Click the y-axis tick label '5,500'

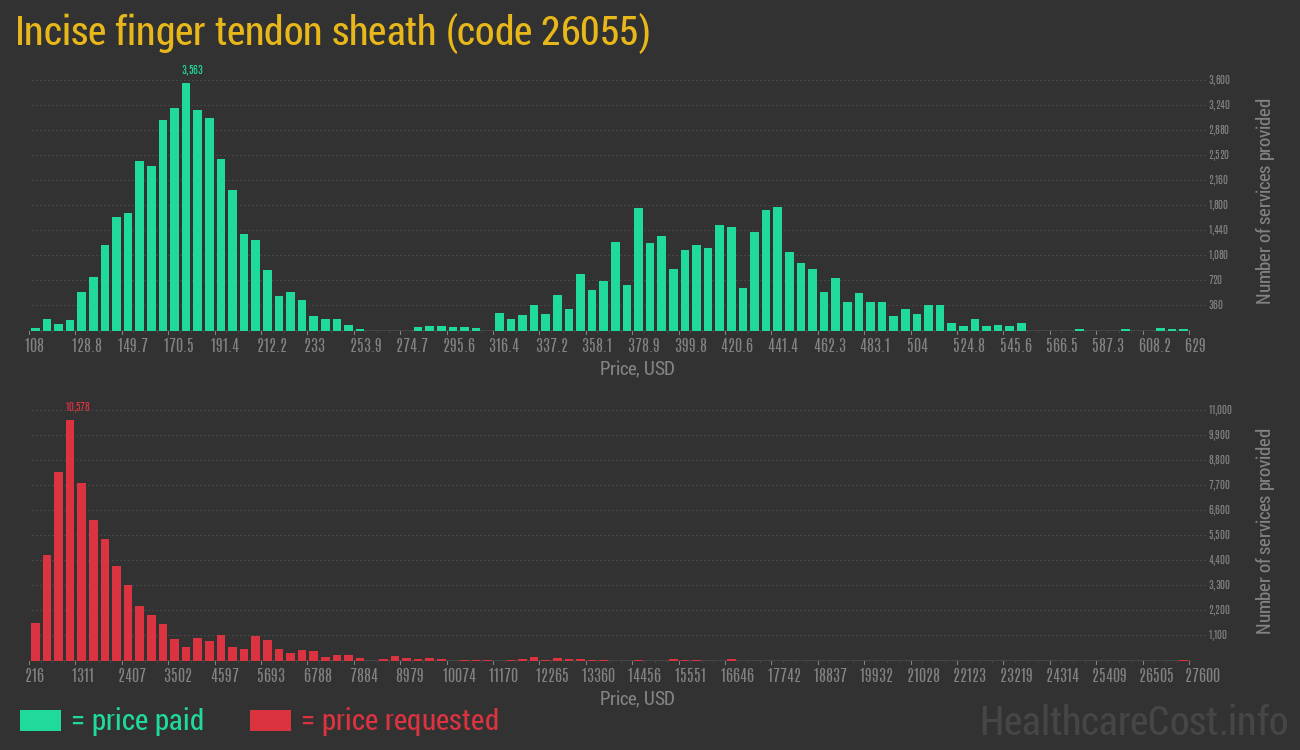[1219, 535]
